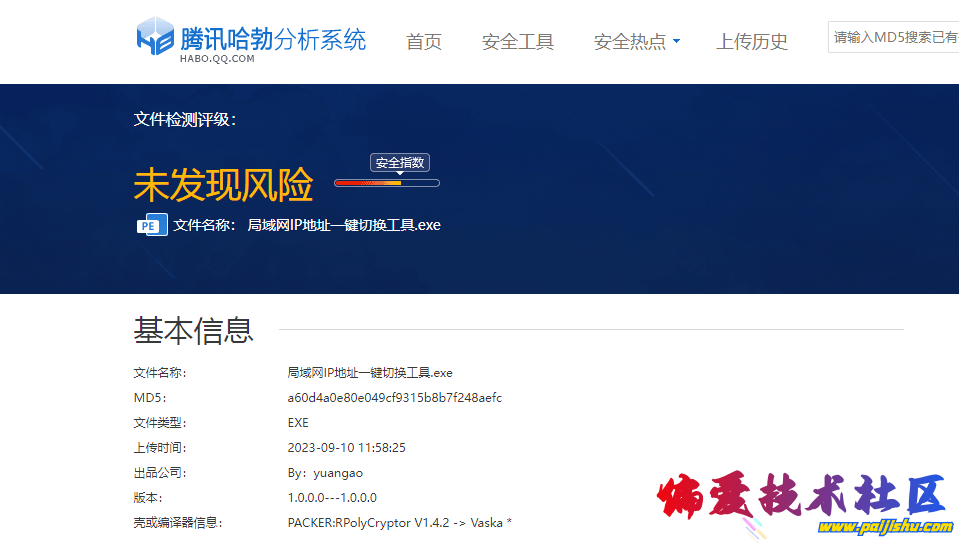Click the upload time value 2023-09-10

[x=346, y=448]
